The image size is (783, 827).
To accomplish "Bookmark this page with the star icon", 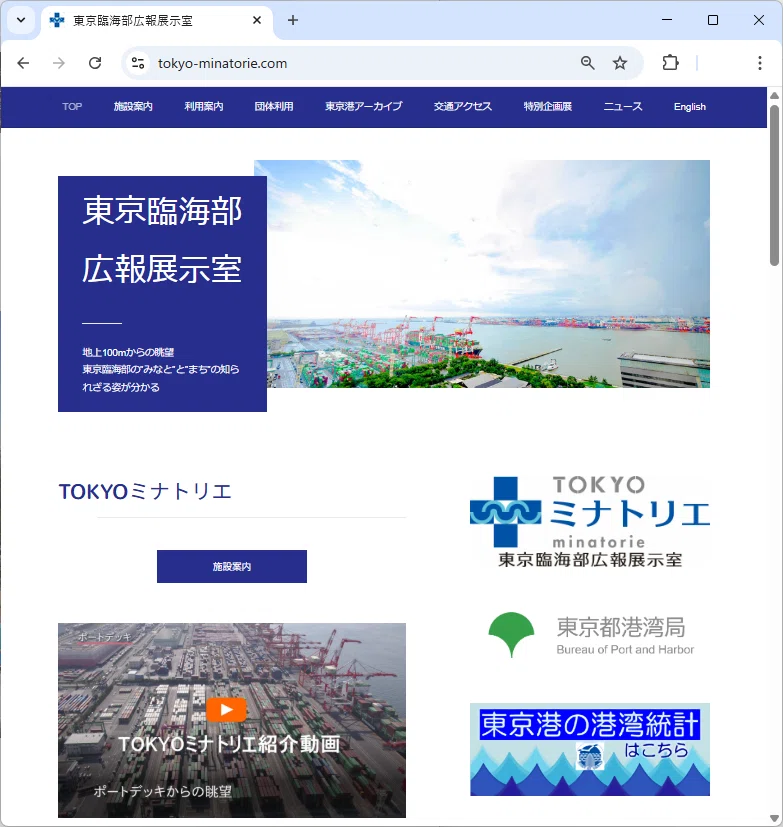I will pyautogui.click(x=620, y=63).
